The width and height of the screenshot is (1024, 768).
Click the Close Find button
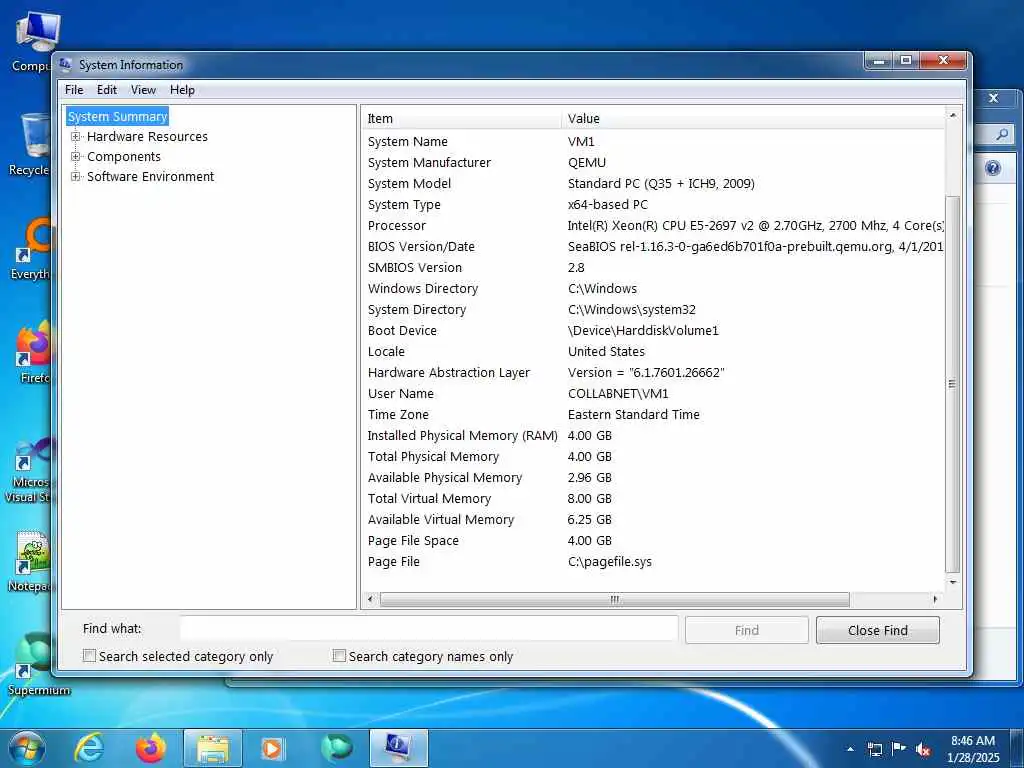[x=878, y=630]
